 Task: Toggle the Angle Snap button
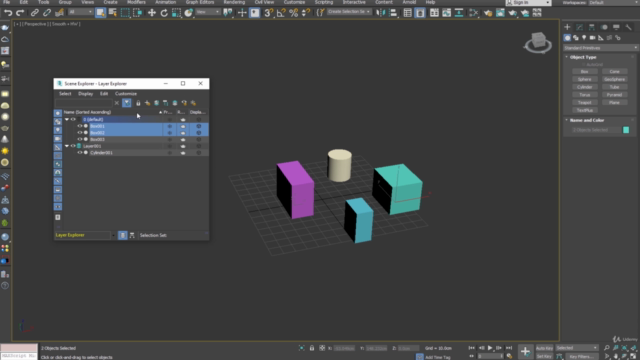tap(280, 13)
